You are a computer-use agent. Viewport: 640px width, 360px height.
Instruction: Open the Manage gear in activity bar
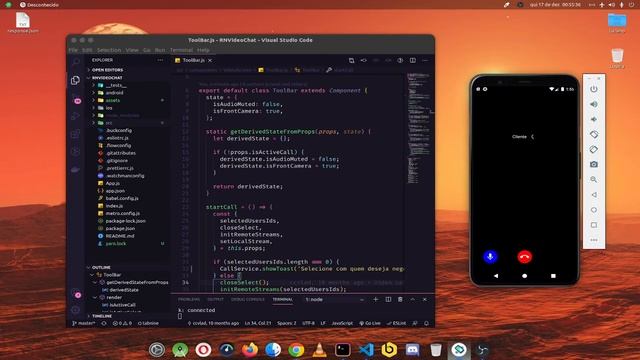point(76,310)
